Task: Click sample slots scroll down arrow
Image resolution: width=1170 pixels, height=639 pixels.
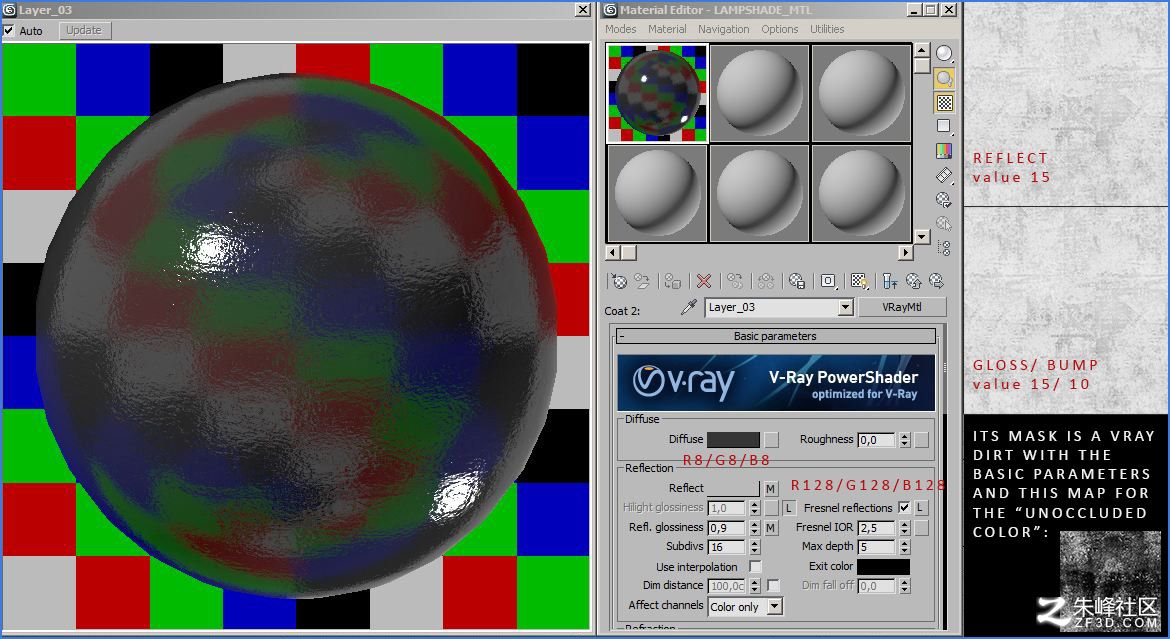Action: (922, 237)
